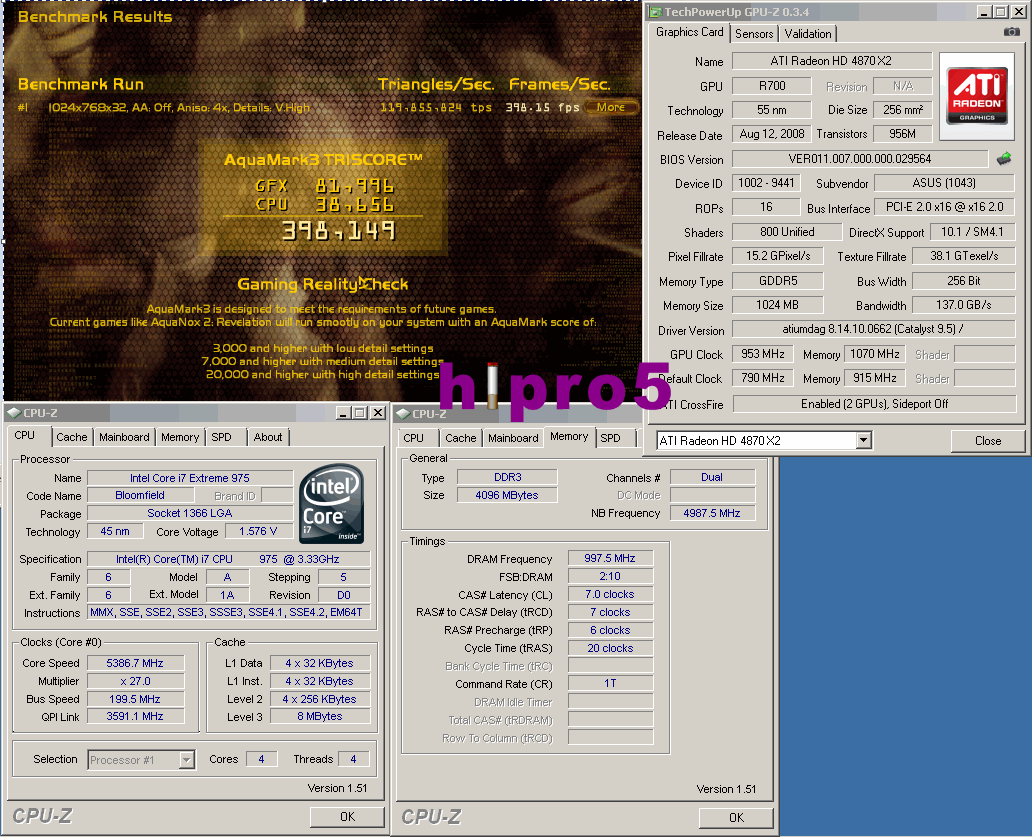This screenshot has width=1032, height=837.
Task: Open the Validation tab in GPU-Z
Action: click(808, 34)
